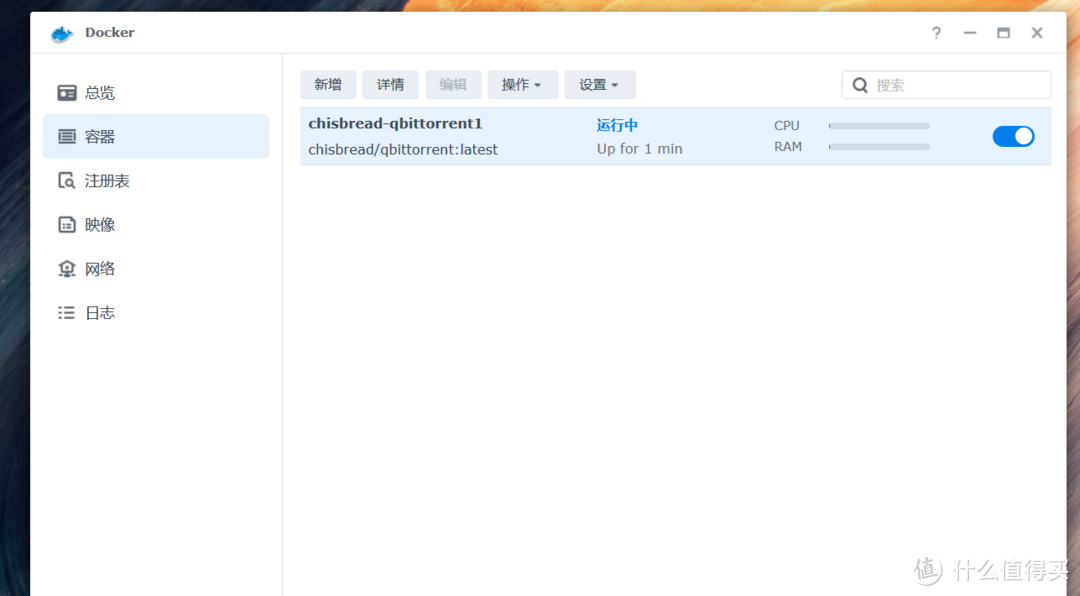Click the 运行中 running status link

coord(617,124)
